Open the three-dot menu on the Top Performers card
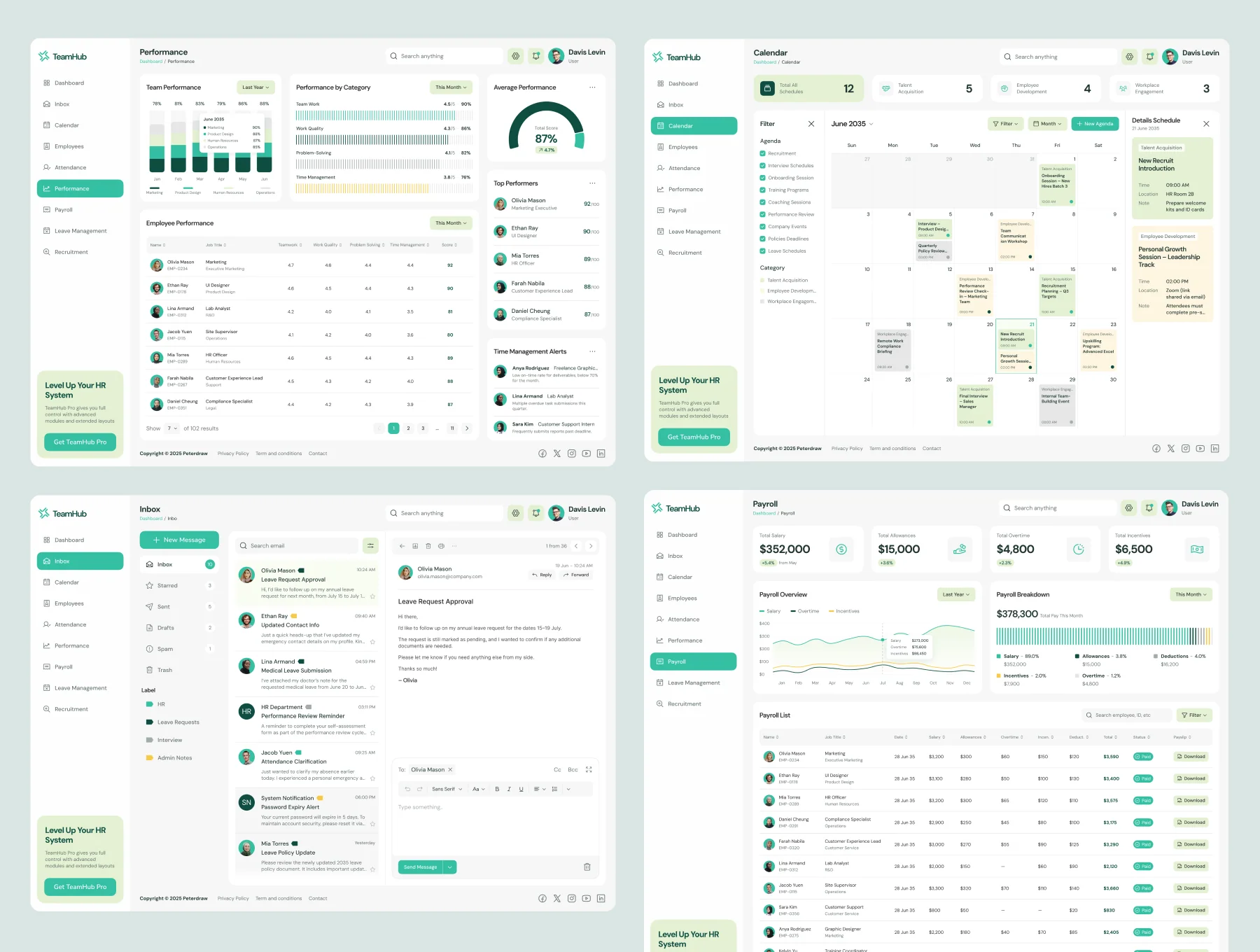Viewport: 1260px width, 952px height. pos(592,183)
